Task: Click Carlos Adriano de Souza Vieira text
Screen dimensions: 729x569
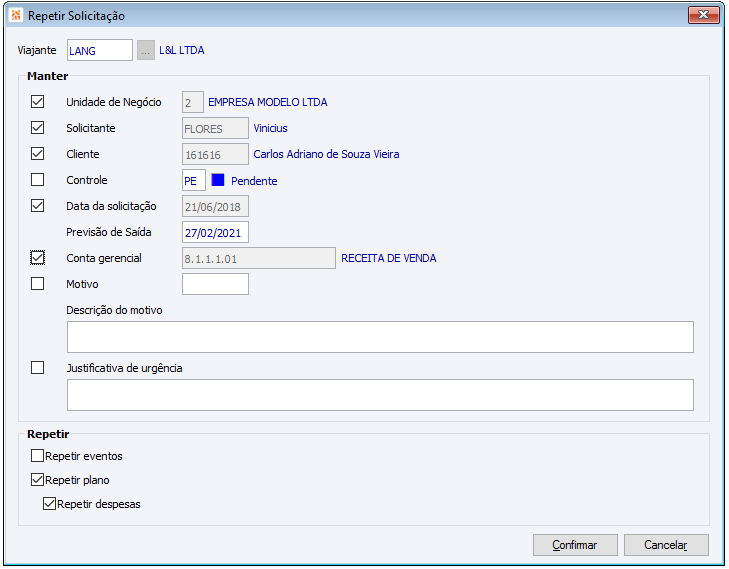Action: click(x=326, y=154)
